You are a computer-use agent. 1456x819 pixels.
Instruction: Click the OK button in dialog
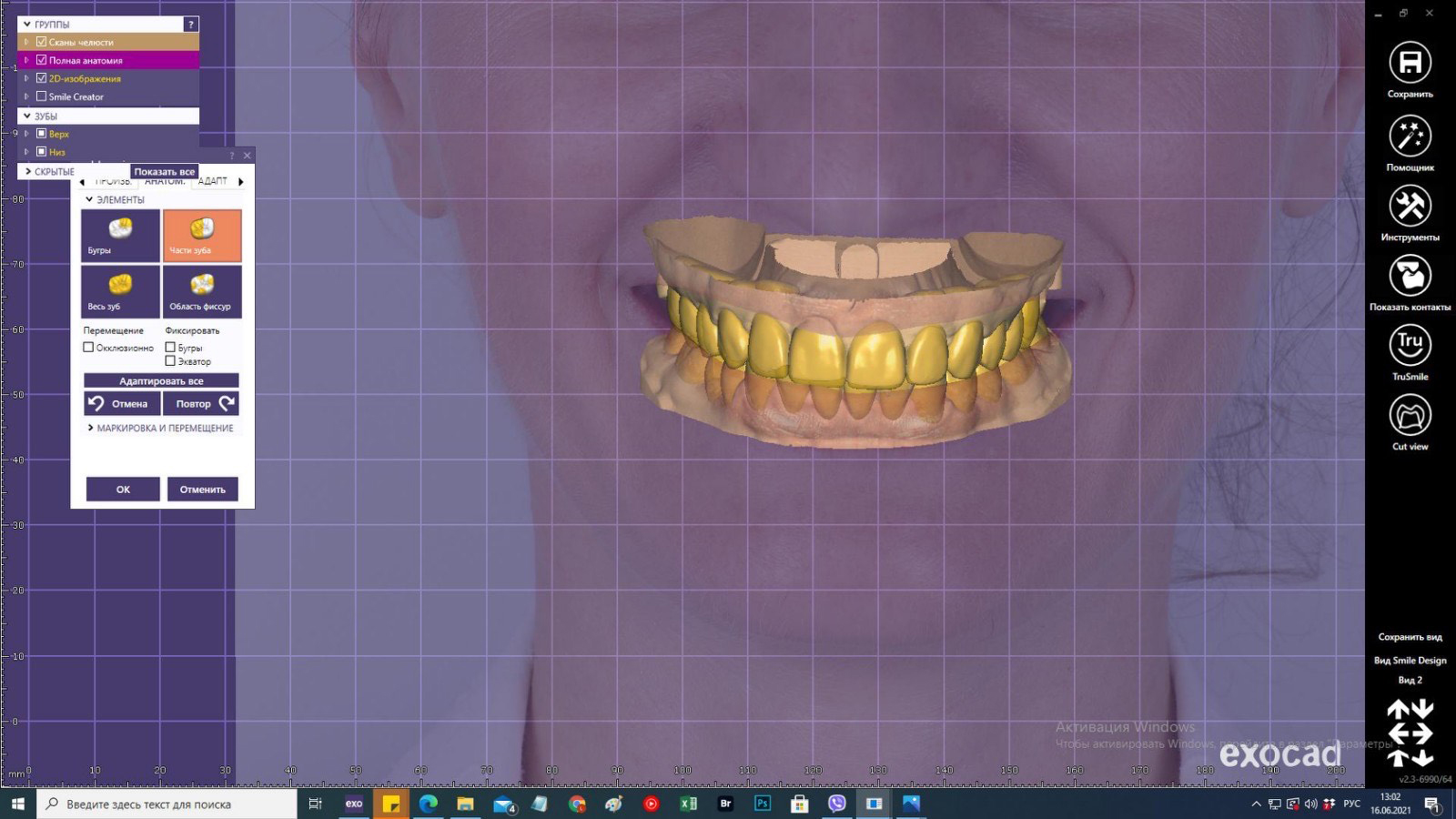tap(123, 490)
